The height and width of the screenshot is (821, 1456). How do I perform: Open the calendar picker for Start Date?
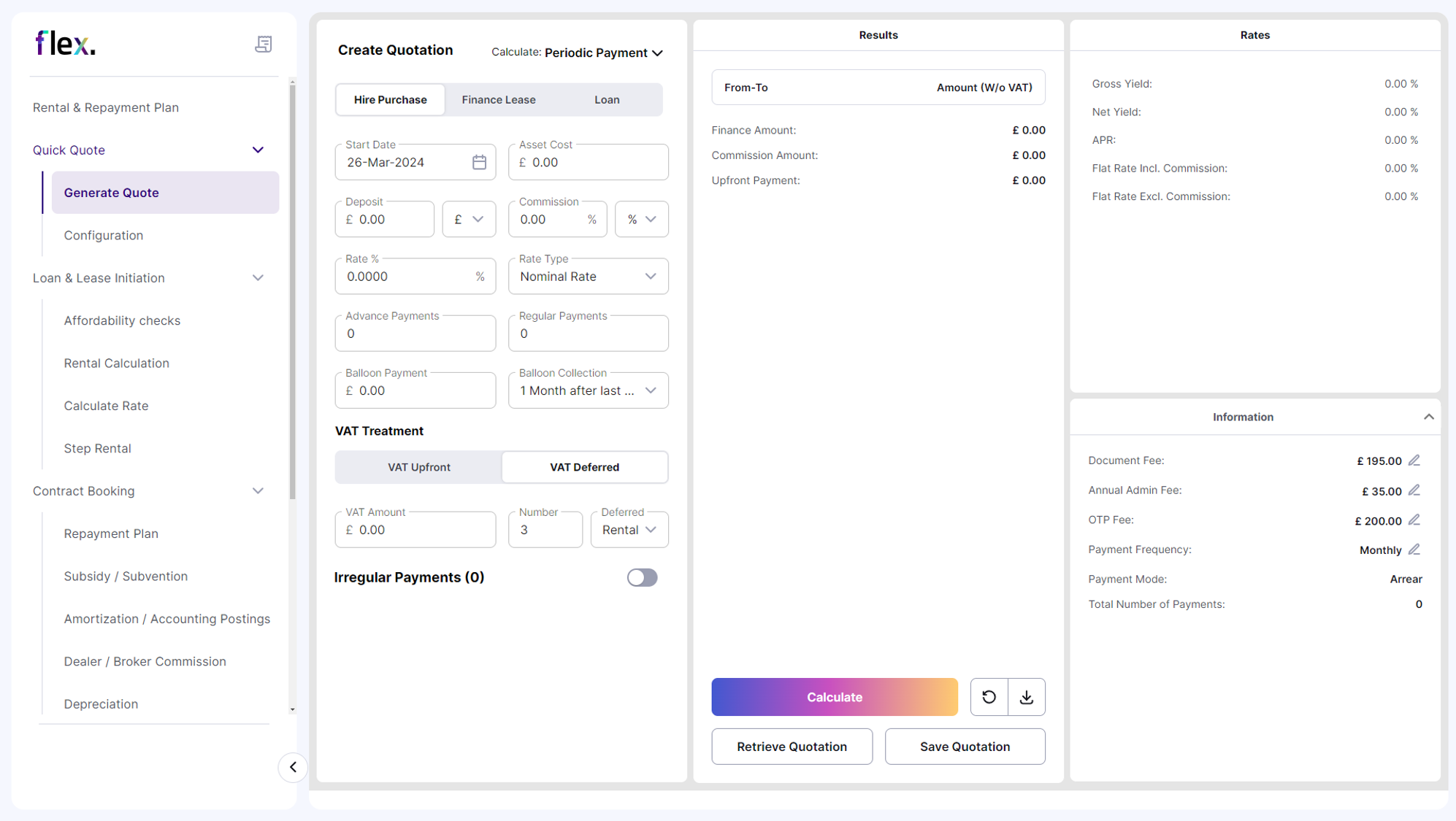click(x=479, y=161)
